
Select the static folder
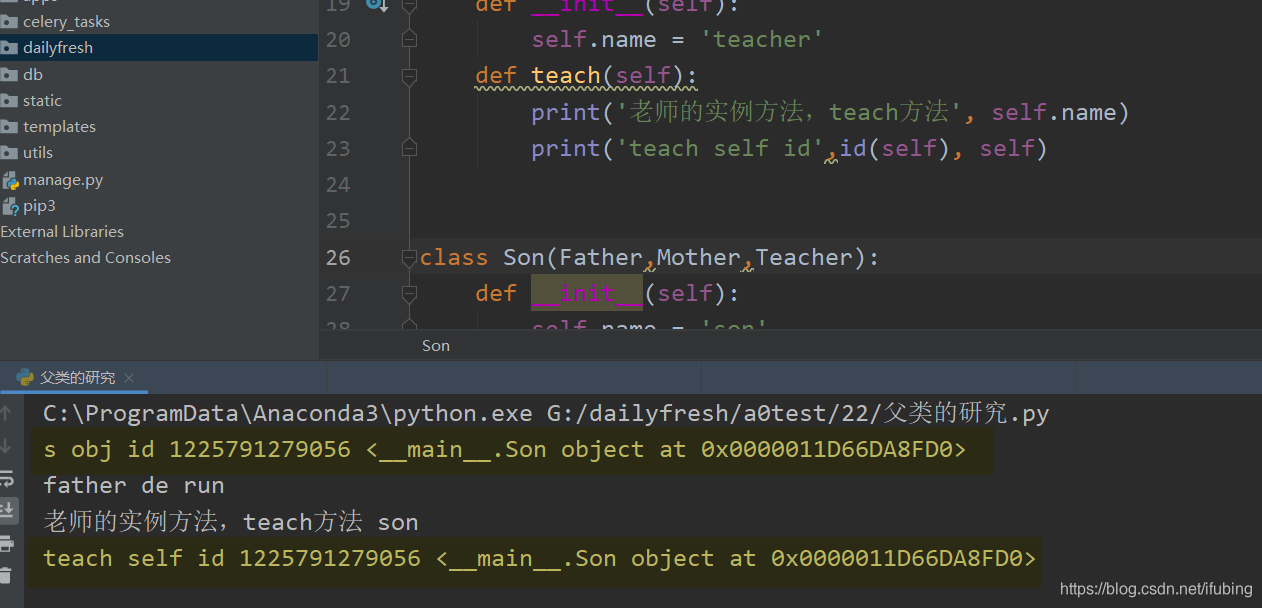43,101
